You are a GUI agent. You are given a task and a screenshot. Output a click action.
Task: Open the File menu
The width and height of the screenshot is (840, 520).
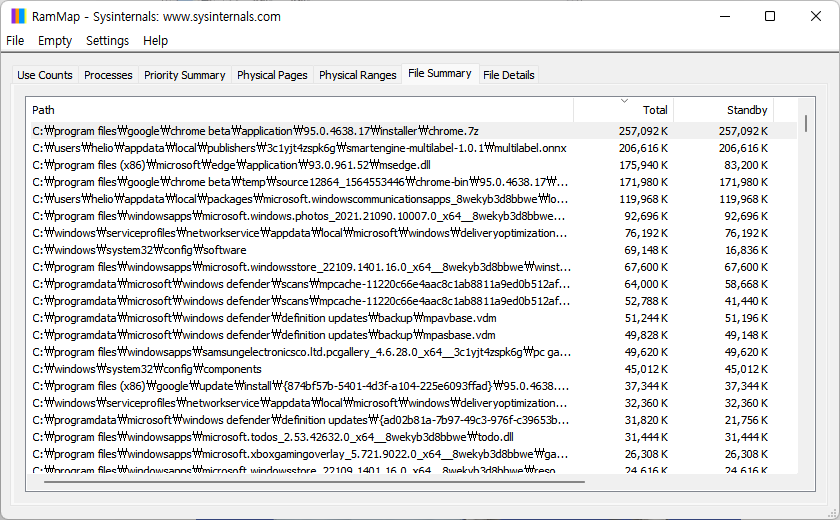click(15, 41)
